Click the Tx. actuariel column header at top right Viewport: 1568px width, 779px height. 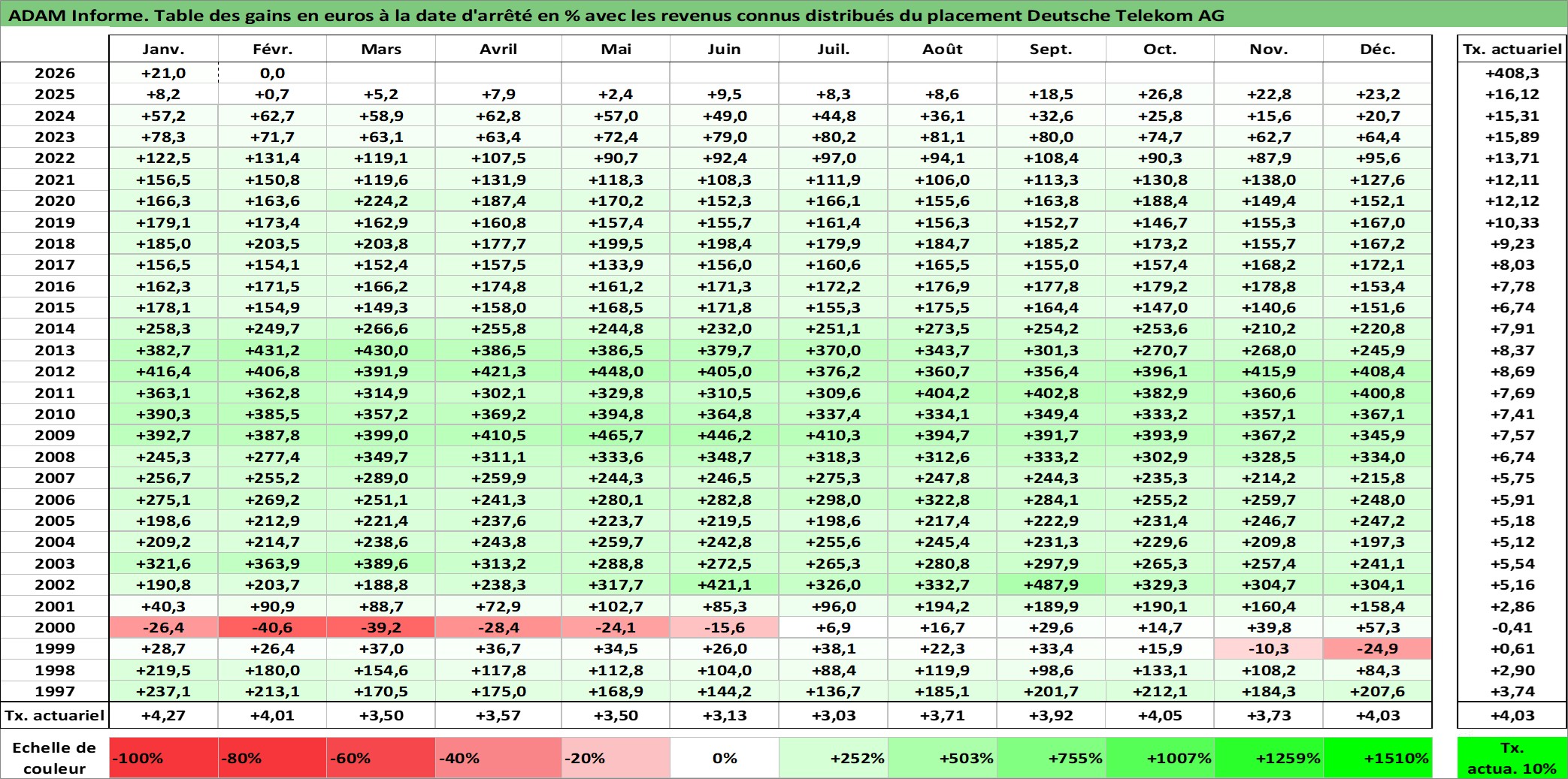pos(1512,49)
